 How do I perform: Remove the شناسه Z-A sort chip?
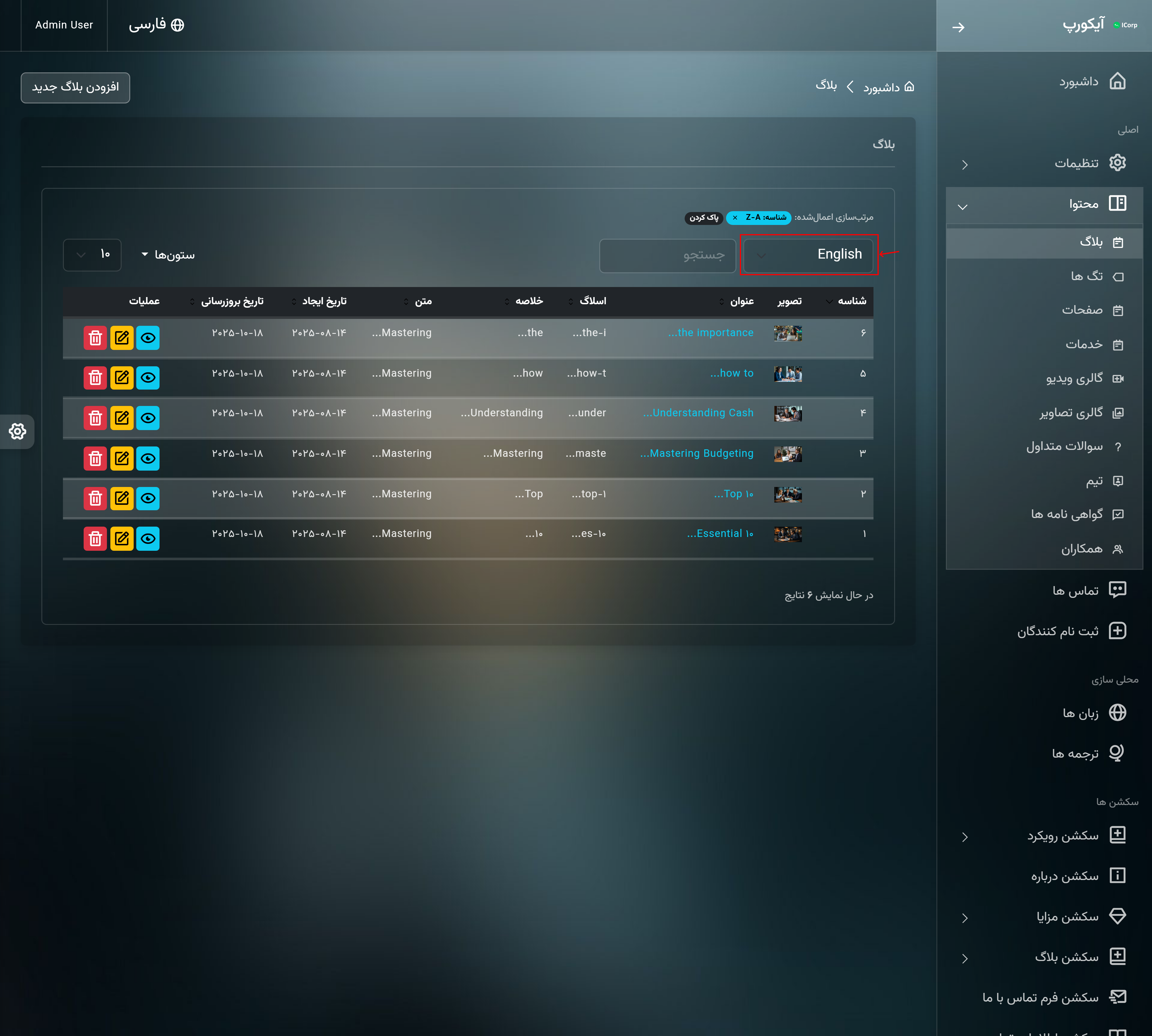[x=735, y=217]
